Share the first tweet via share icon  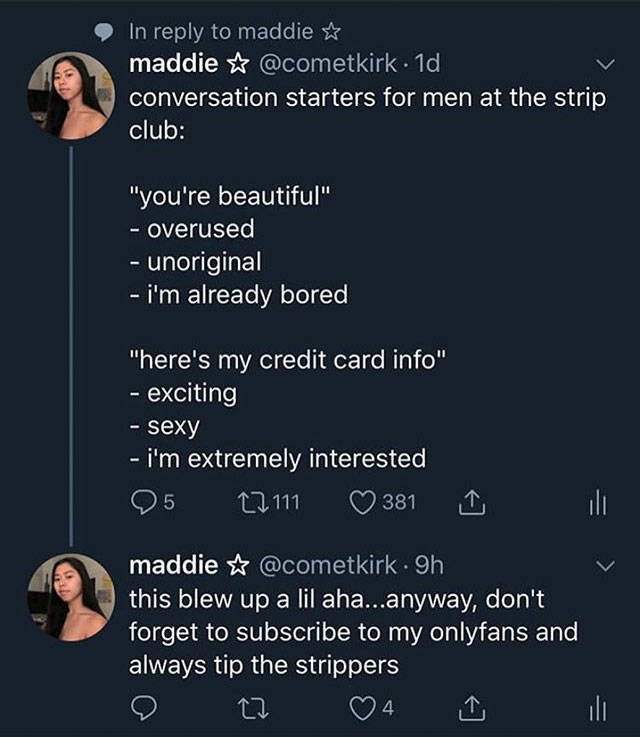click(x=472, y=502)
